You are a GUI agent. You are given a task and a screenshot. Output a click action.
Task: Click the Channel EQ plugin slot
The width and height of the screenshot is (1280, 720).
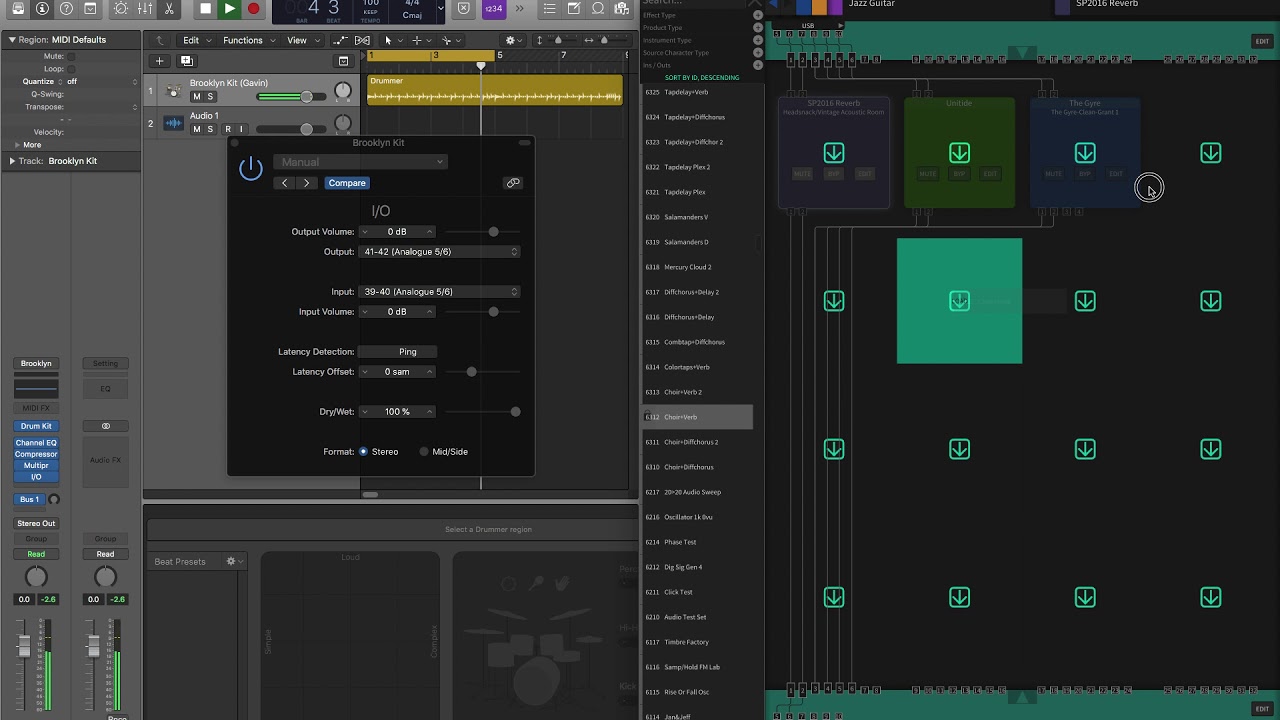[36, 443]
